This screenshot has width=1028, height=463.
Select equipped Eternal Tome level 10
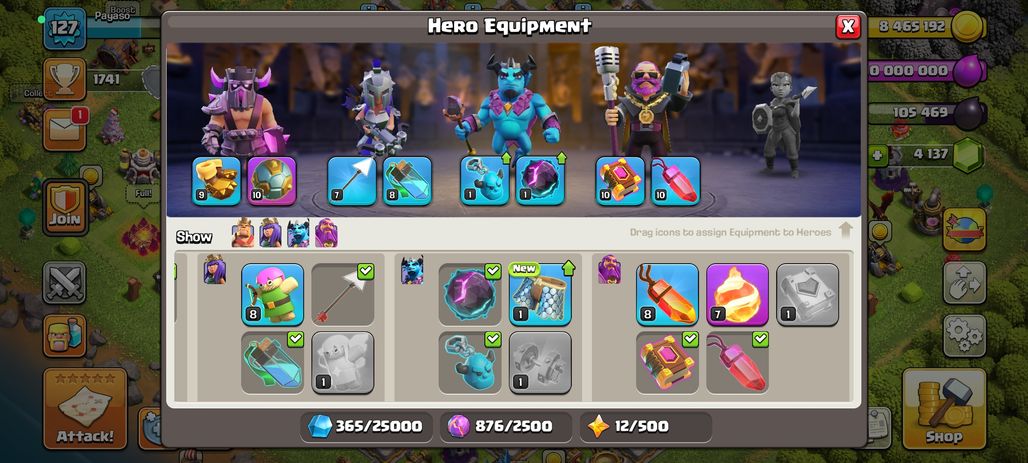(x=620, y=181)
